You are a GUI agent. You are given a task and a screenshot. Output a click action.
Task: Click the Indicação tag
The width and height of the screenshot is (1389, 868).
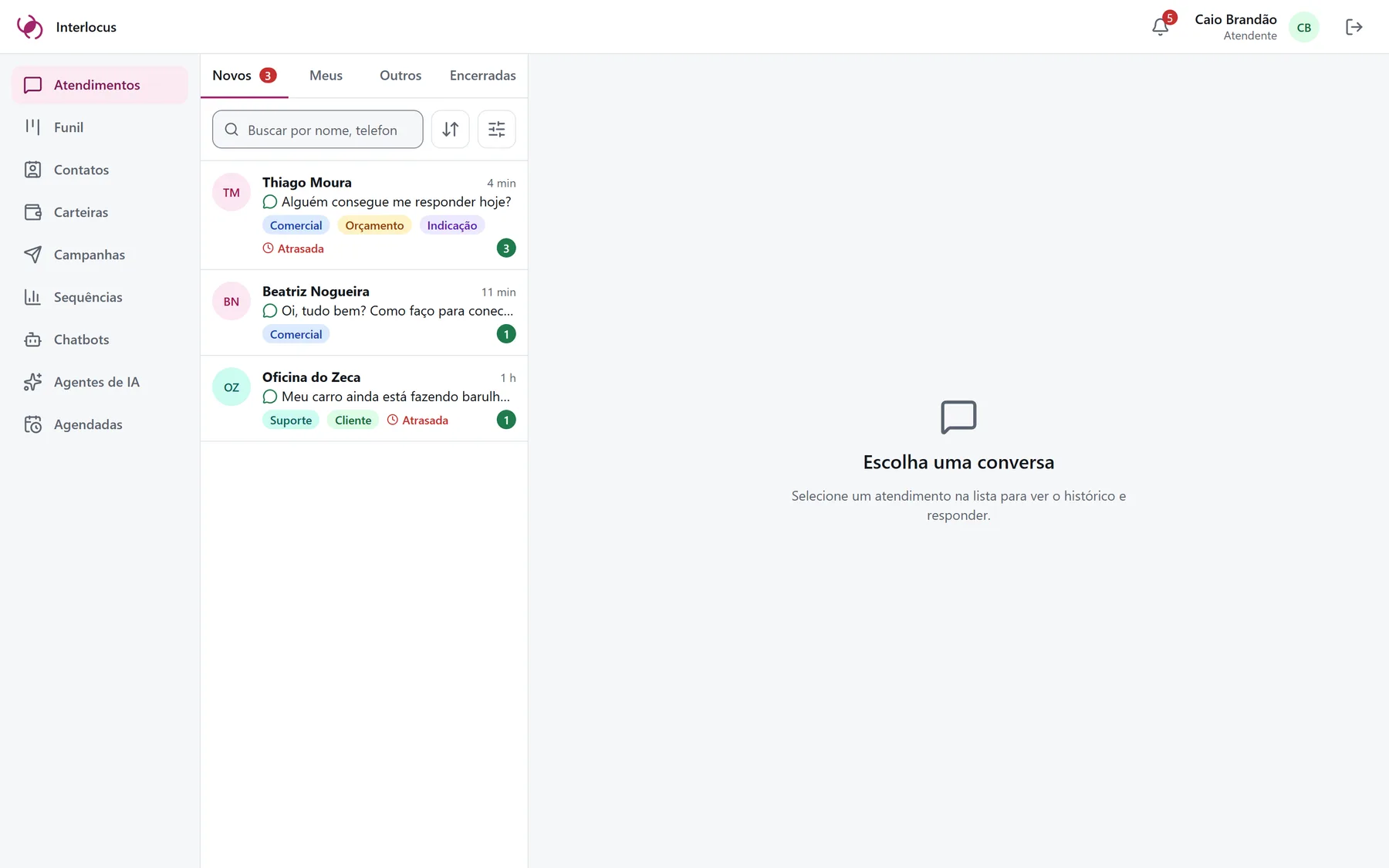(451, 225)
